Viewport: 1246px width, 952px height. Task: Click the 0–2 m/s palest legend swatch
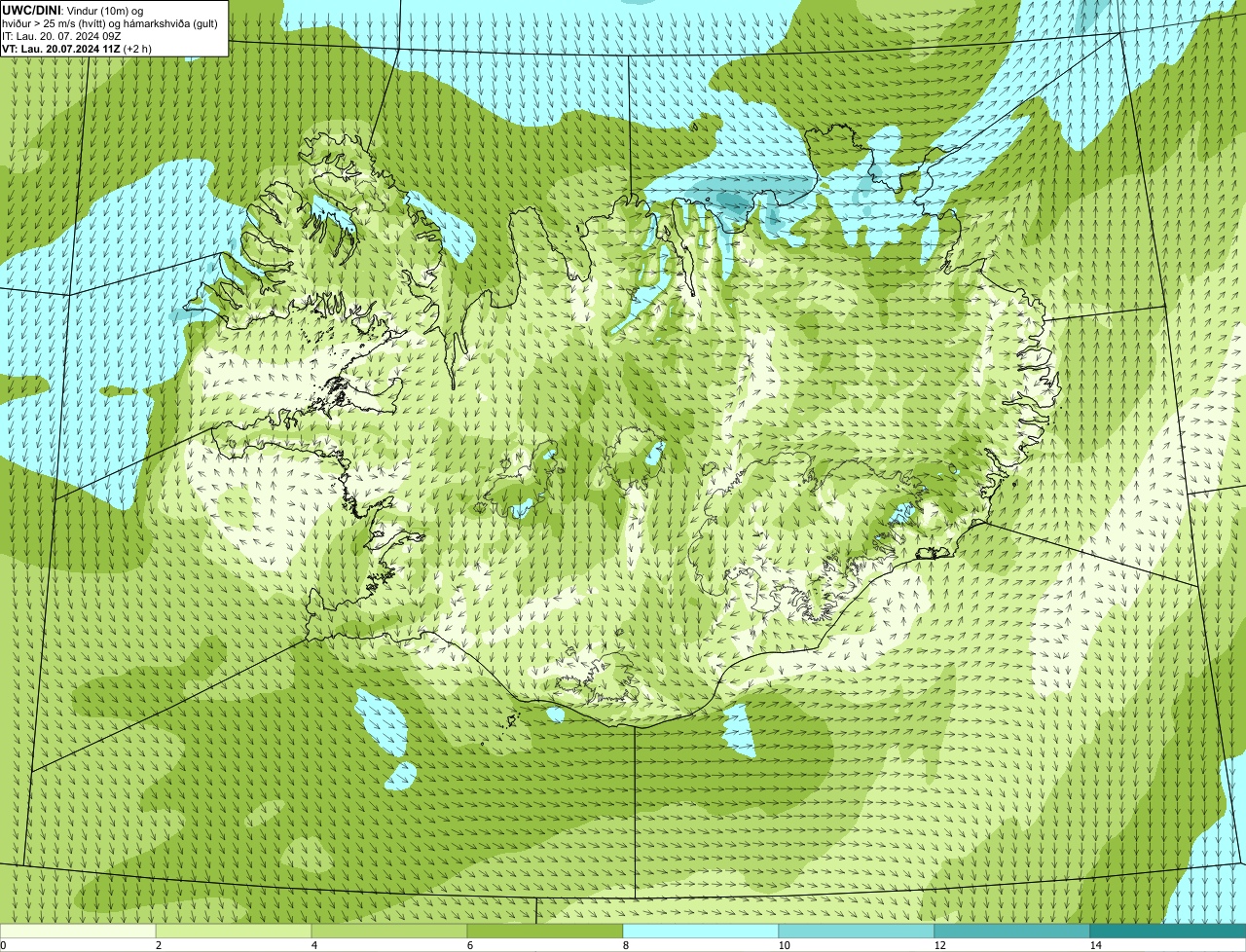pos(78,932)
